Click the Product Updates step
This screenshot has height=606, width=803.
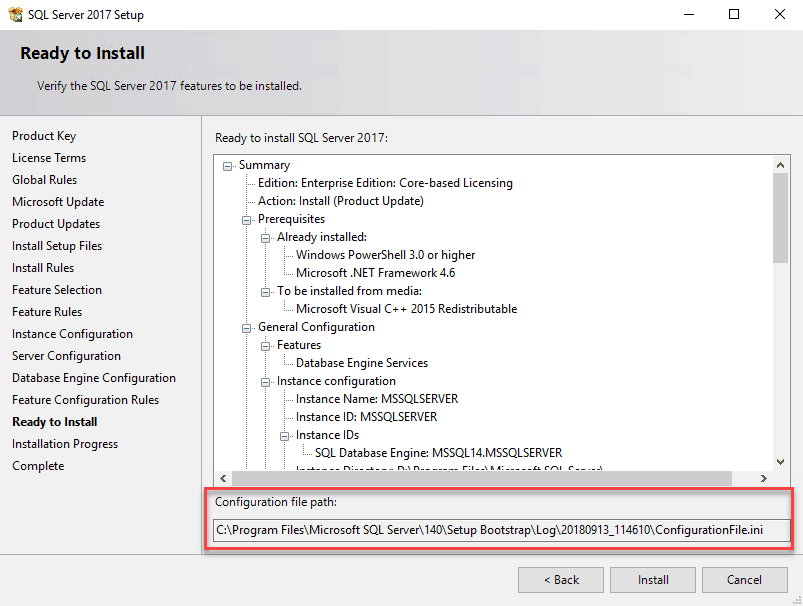click(x=56, y=224)
